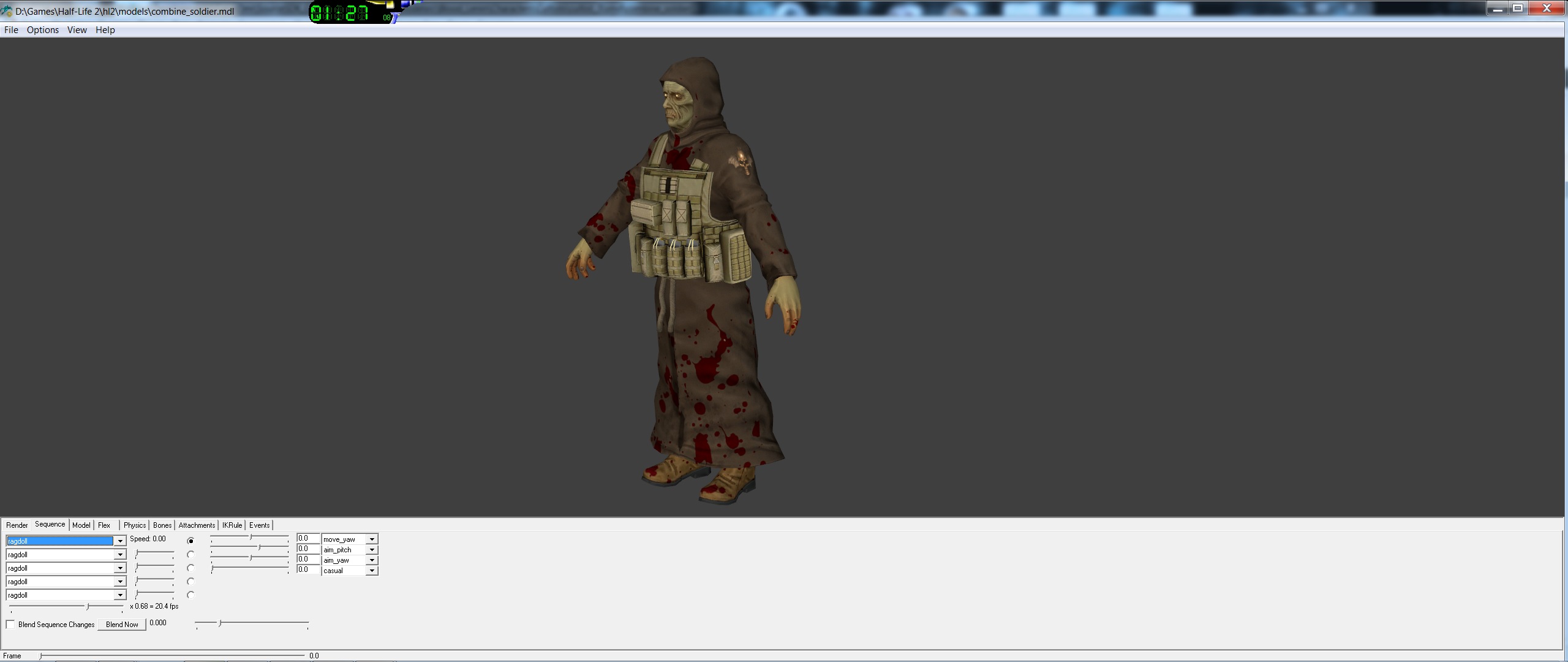1568x662 pixels.
Task: Select the last sequence layer radio button
Action: 190,595
